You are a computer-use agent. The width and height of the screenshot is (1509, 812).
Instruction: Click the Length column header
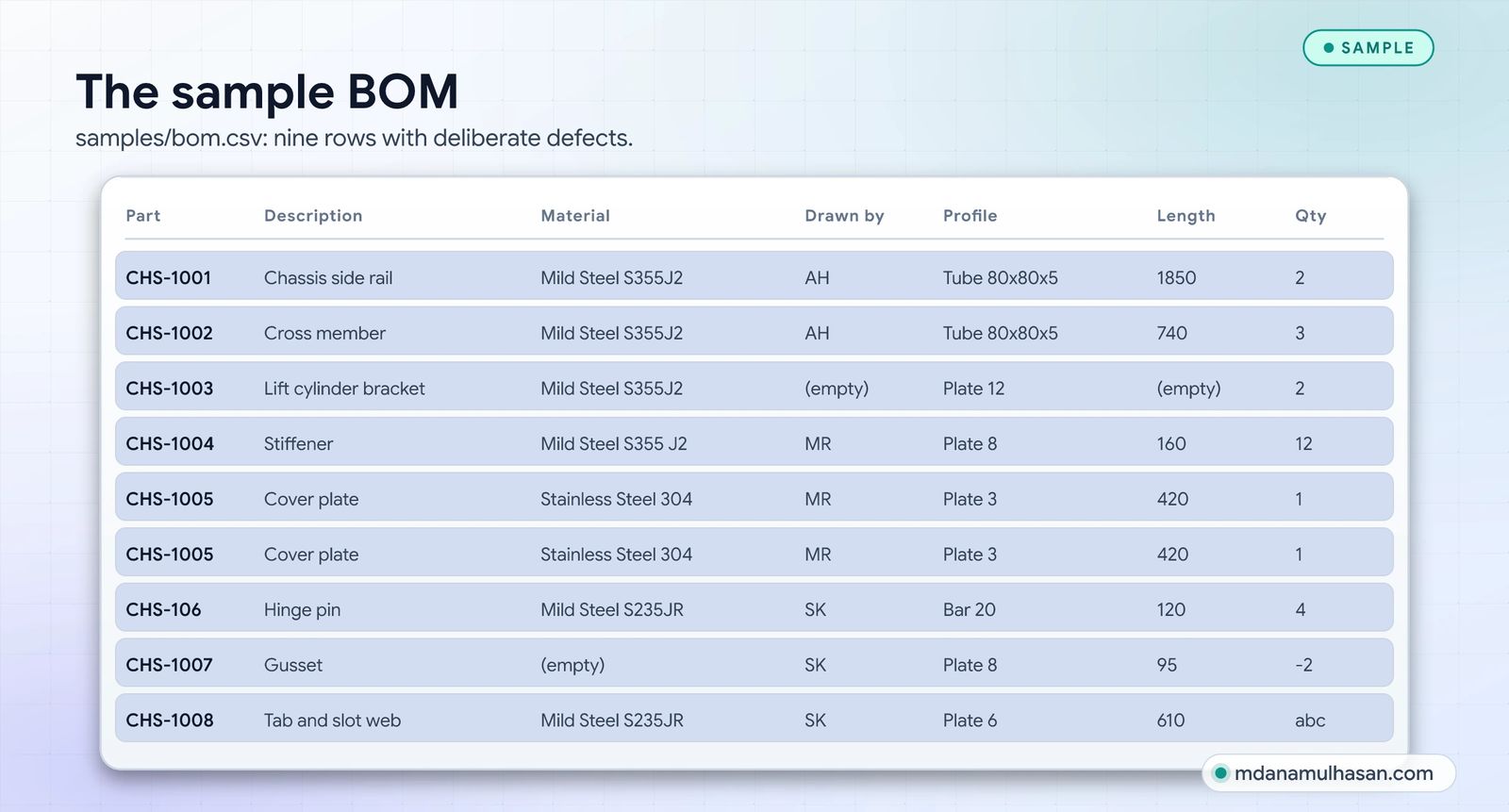1186,216
